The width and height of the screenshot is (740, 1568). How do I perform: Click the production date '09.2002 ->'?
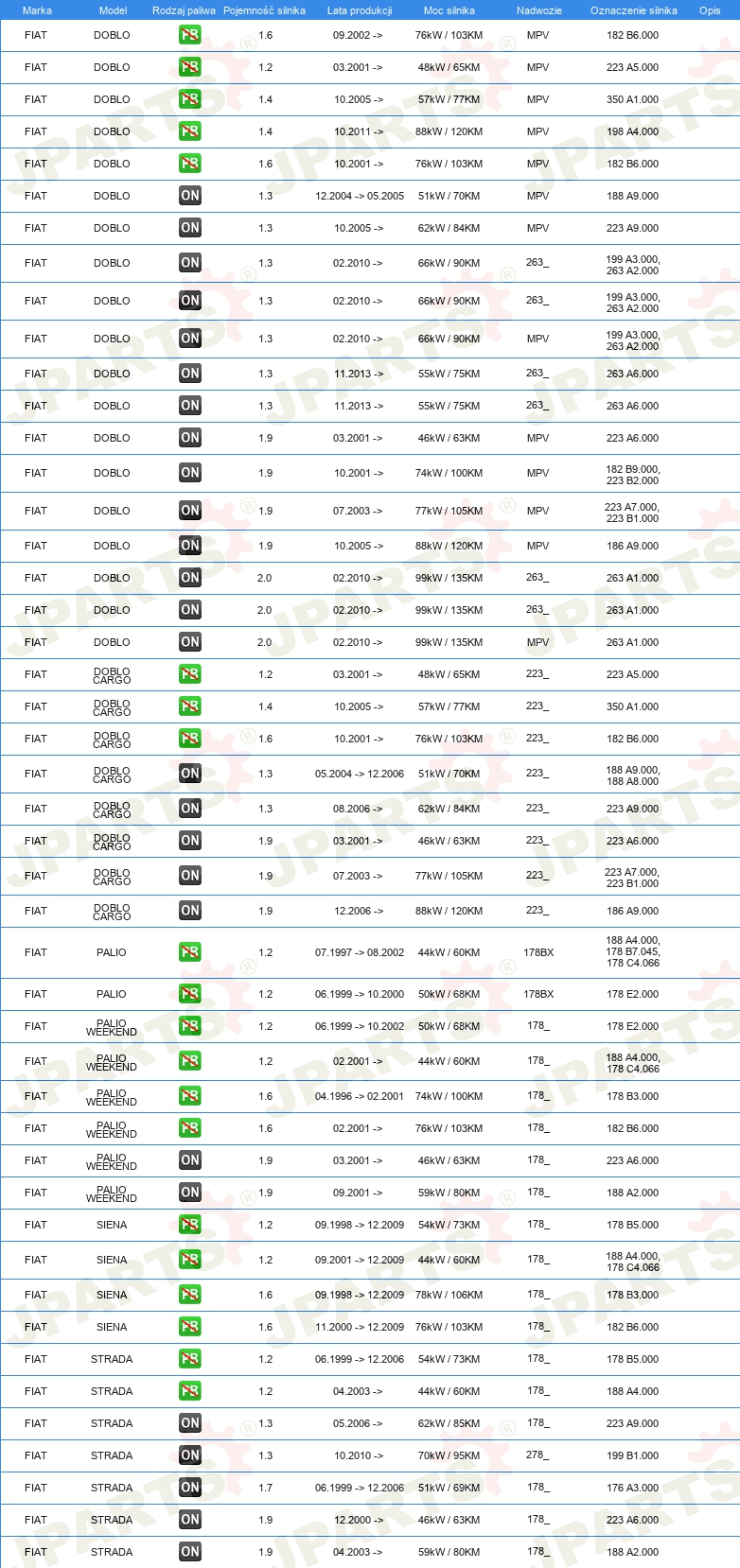[359, 35]
